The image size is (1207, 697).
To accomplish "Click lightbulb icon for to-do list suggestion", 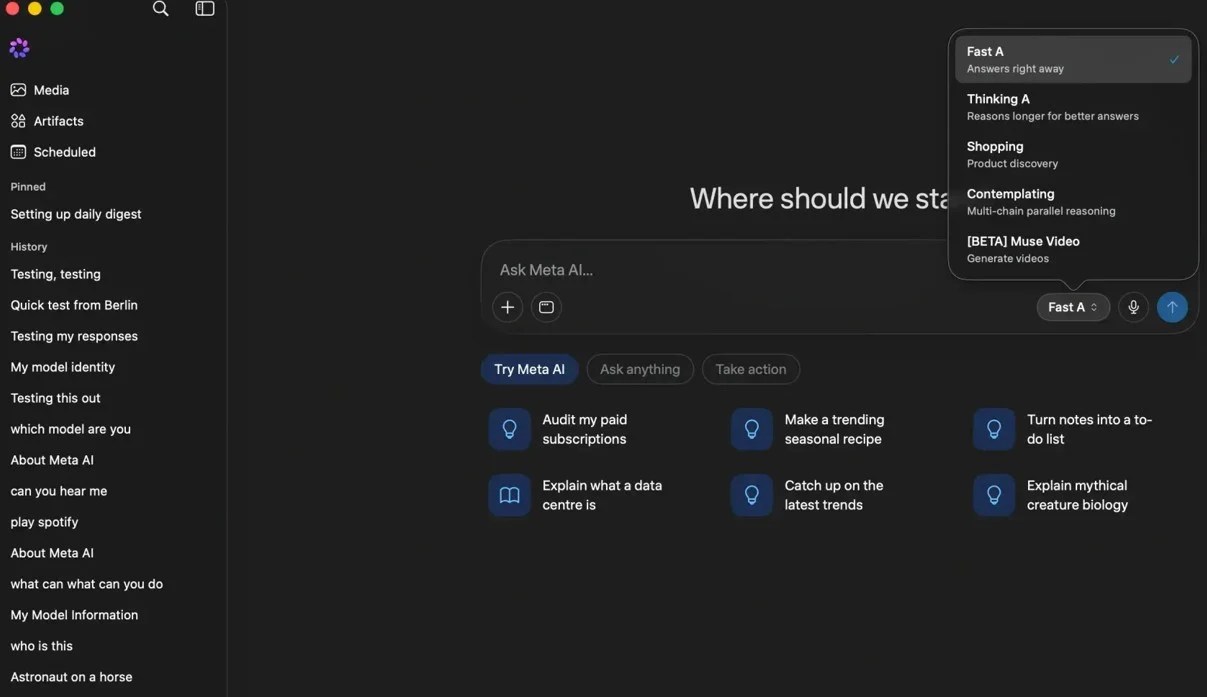I will pos(994,429).
